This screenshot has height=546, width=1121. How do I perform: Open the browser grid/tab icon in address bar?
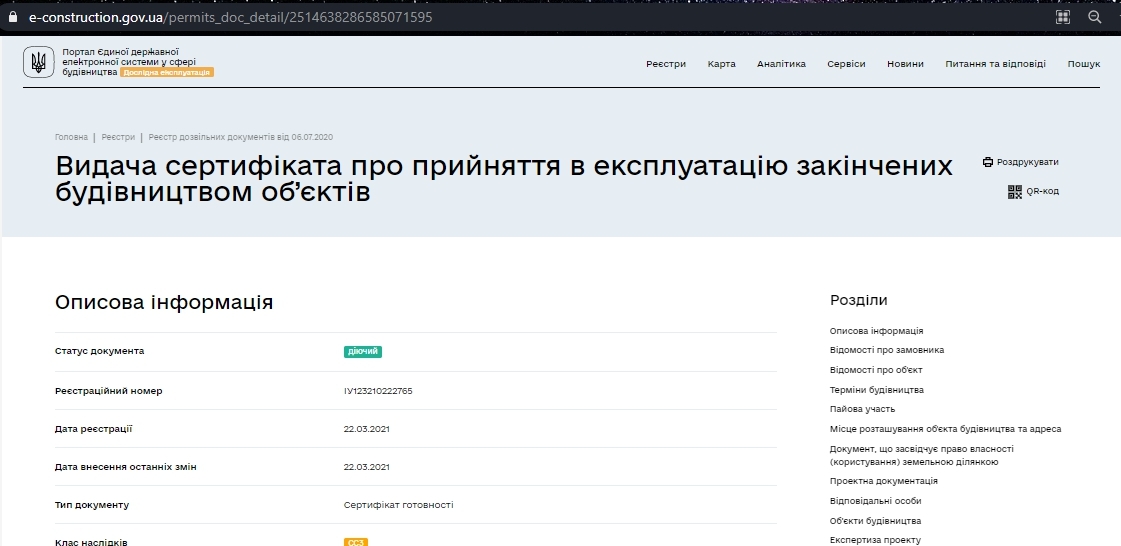coord(1062,17)
